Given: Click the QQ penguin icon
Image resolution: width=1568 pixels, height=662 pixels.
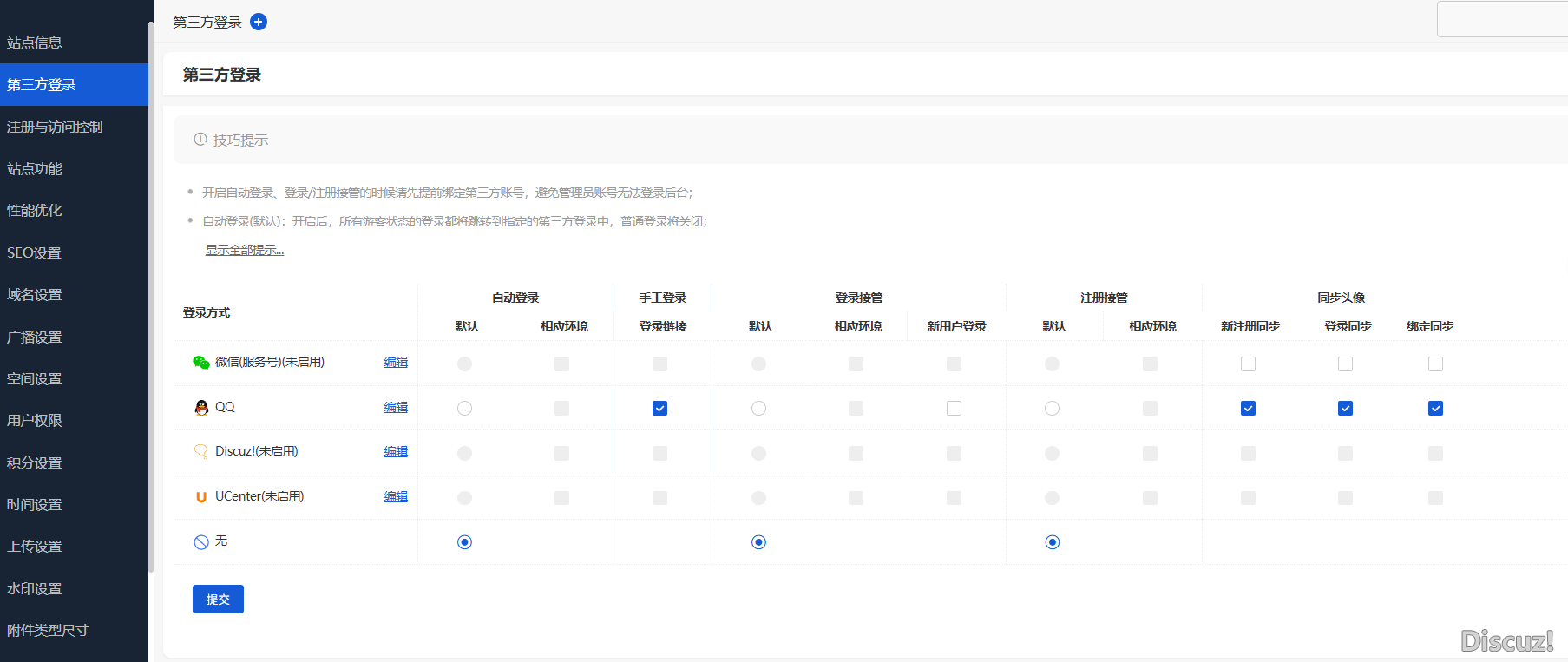Looking at the screenshot, I should (201, 408).
